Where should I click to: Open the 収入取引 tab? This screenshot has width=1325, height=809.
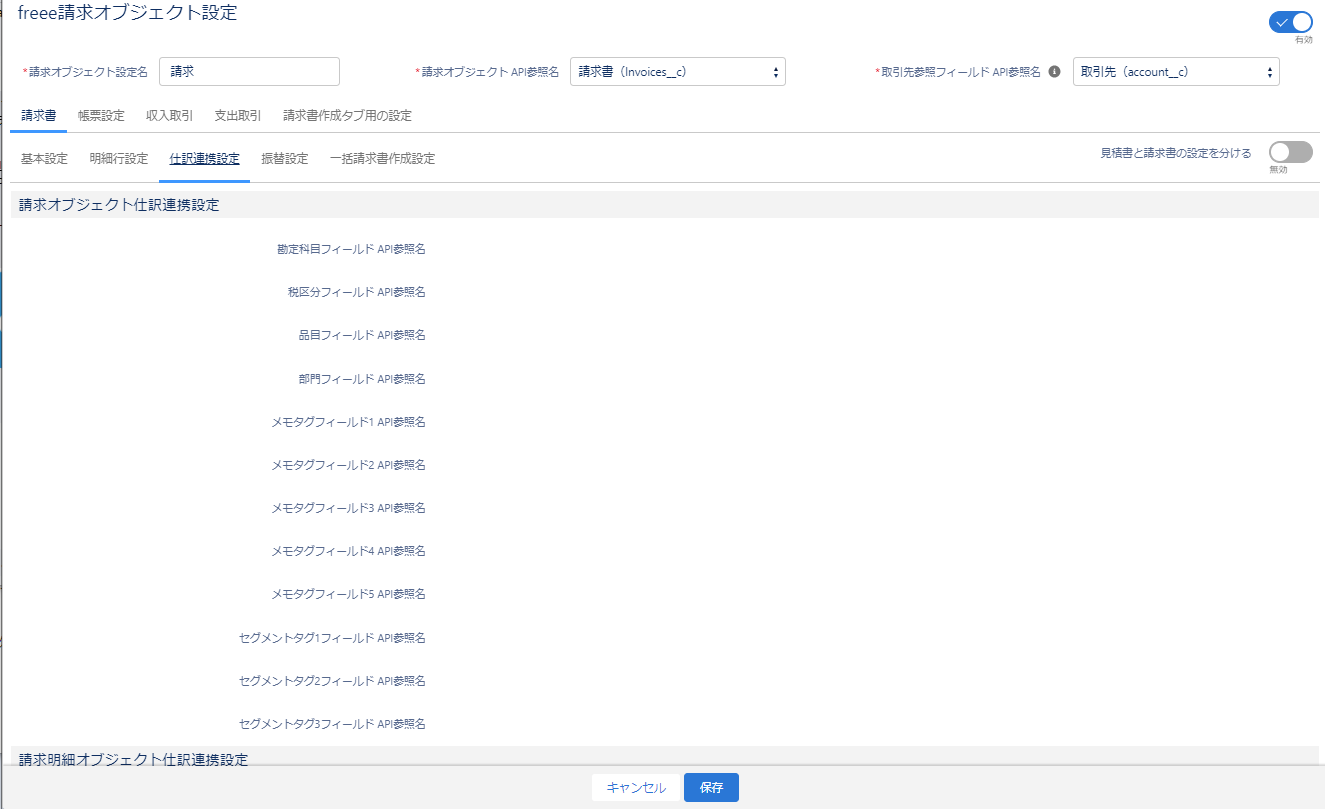click(x=169, y=116)
